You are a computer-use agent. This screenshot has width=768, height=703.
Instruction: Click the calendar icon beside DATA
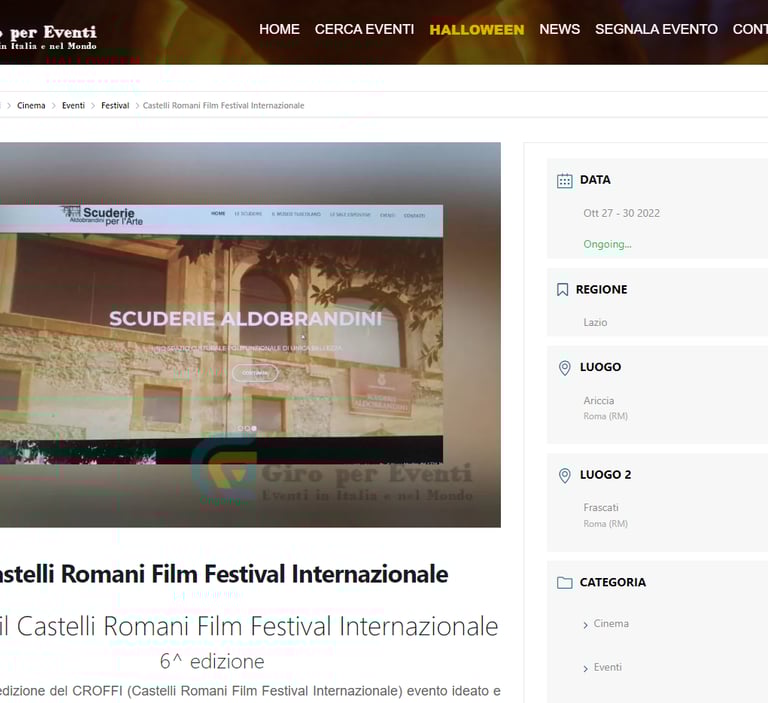[x=565, y=181]
